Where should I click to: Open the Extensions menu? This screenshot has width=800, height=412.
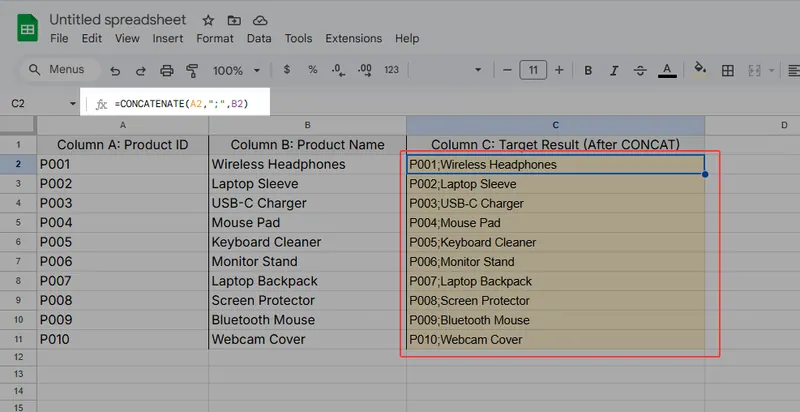(353, 38)
